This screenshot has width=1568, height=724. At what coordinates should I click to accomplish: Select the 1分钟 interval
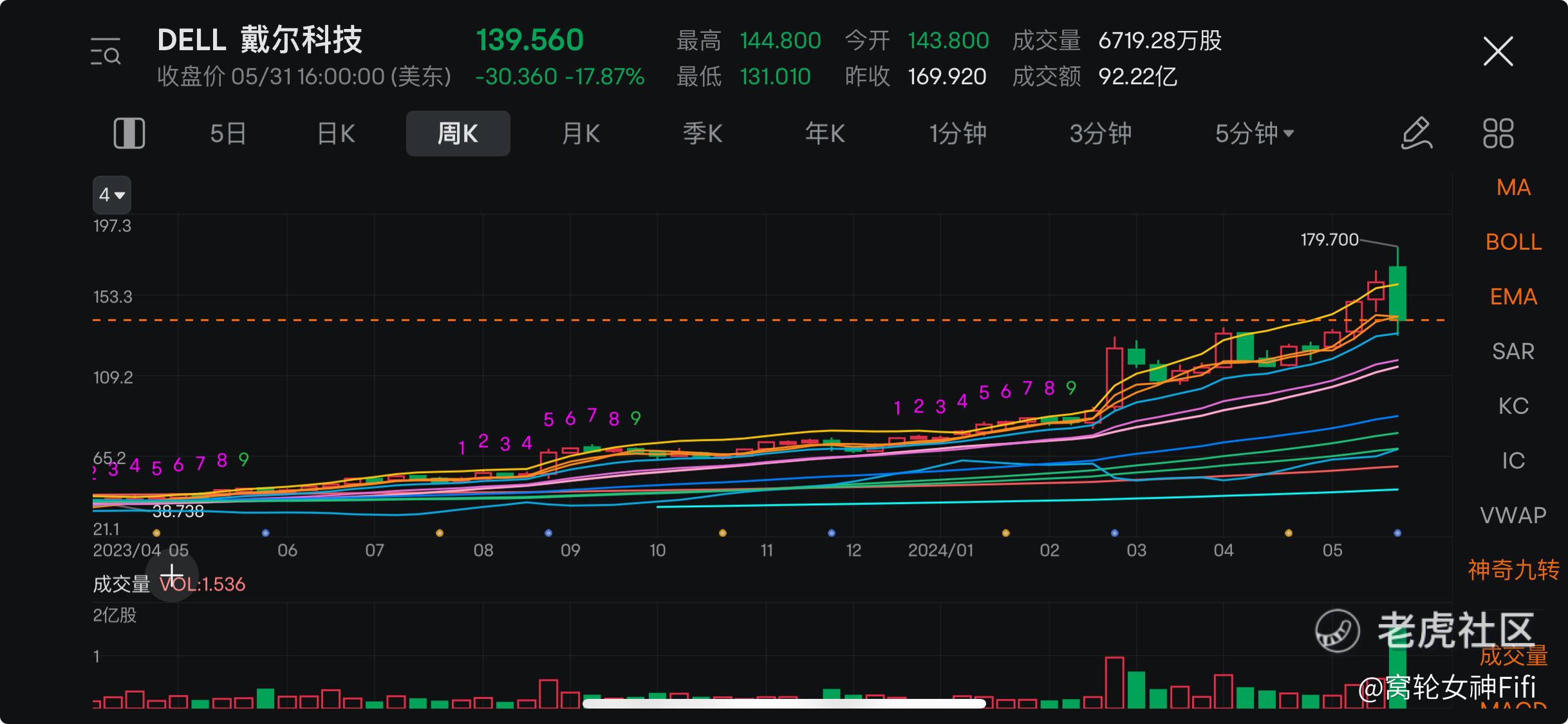click(x=958, y=134)
